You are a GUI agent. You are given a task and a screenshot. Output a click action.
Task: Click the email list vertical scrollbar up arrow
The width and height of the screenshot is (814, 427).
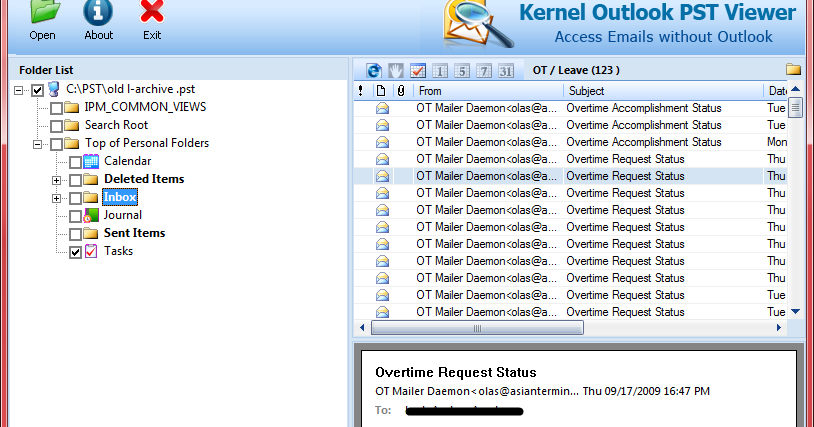pos(795,89)
